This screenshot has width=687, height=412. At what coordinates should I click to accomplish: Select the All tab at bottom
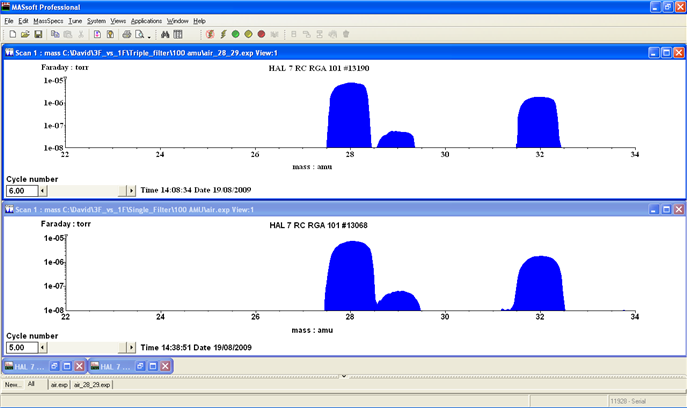click(32, 383)
